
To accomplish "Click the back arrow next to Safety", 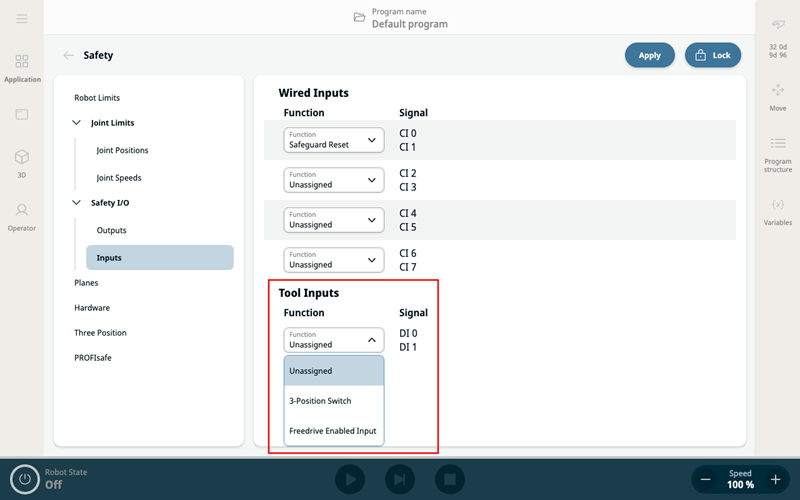I will (68, 56).
